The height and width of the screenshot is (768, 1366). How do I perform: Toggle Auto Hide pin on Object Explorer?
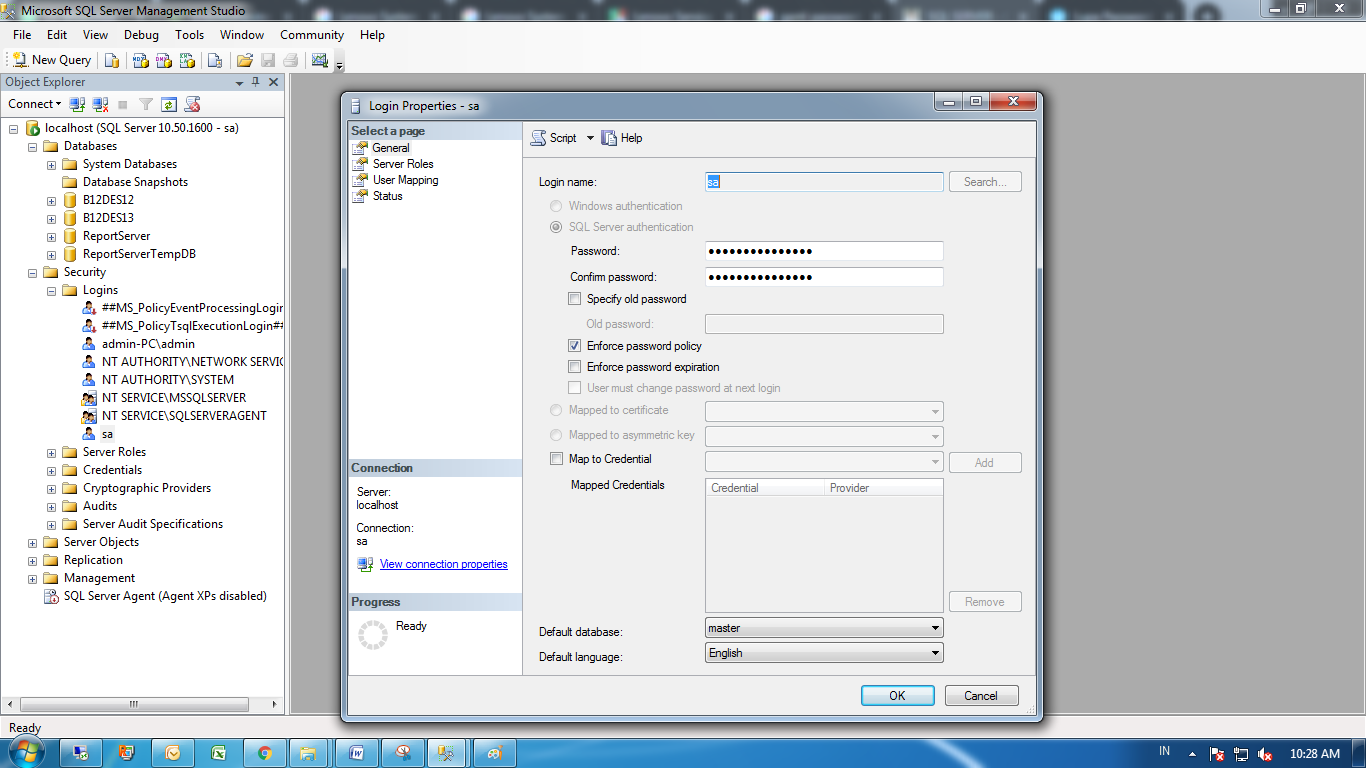256,82
